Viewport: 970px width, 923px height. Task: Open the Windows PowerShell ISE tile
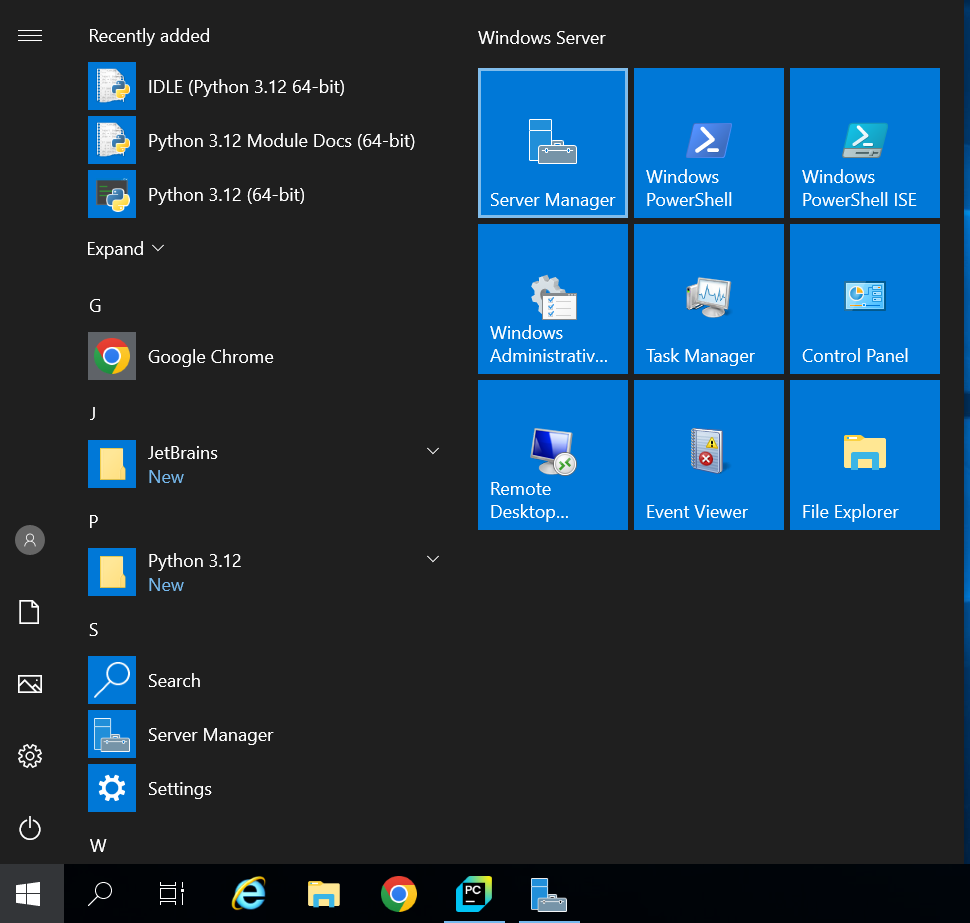865,143
